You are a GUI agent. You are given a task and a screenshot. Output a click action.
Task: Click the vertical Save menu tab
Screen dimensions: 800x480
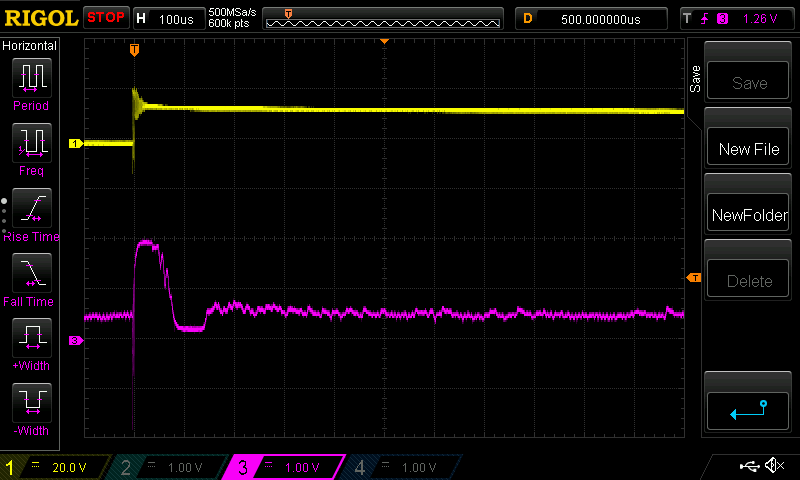tap(695, 79)
